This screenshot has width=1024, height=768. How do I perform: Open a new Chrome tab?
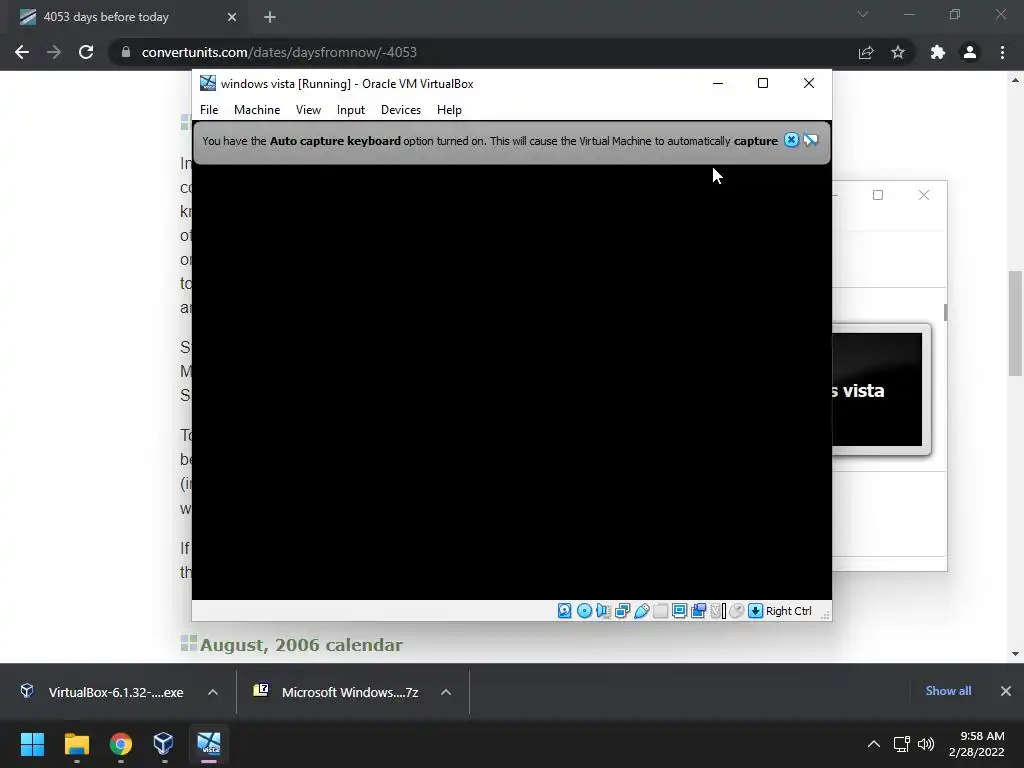point(270,17)
